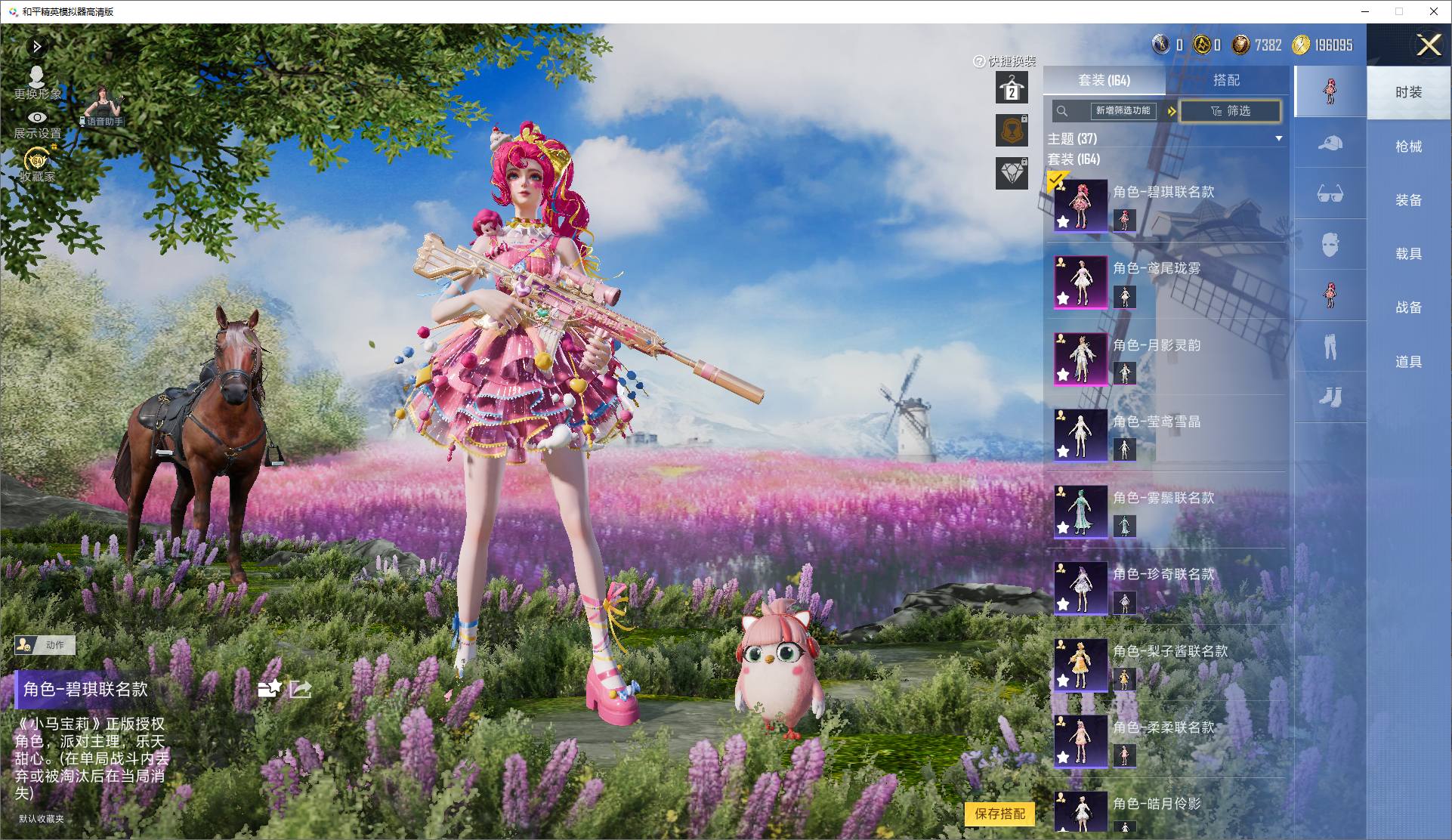Open 展示设置 eye display settings
This screenshot has width=1452, height=840.
tap(37, 125)
